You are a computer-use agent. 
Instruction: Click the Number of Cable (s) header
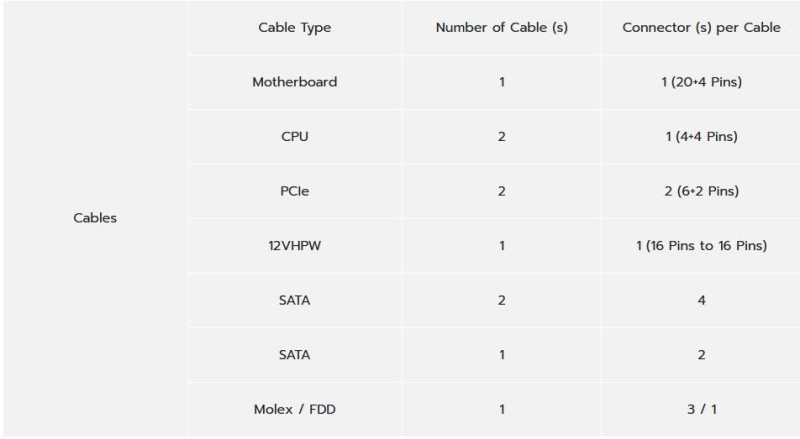tap(501, 27)
